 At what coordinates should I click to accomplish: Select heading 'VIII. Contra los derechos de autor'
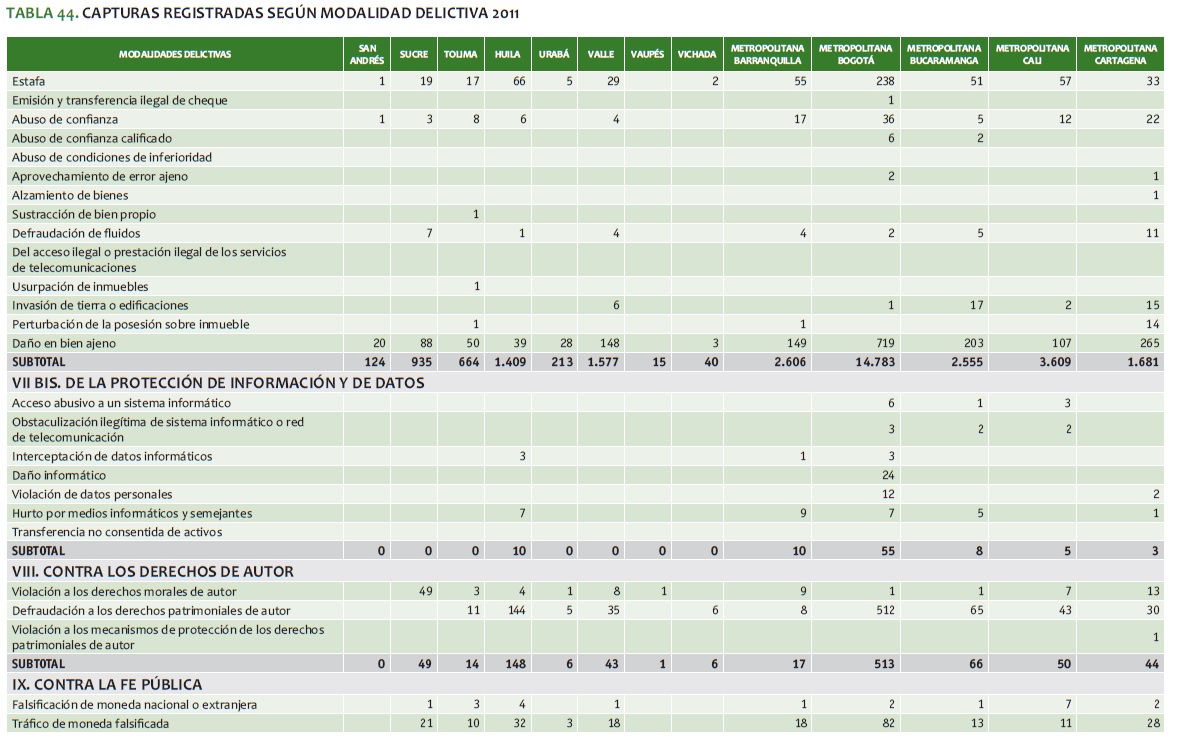pyautogui.click(x=153, y=572)
